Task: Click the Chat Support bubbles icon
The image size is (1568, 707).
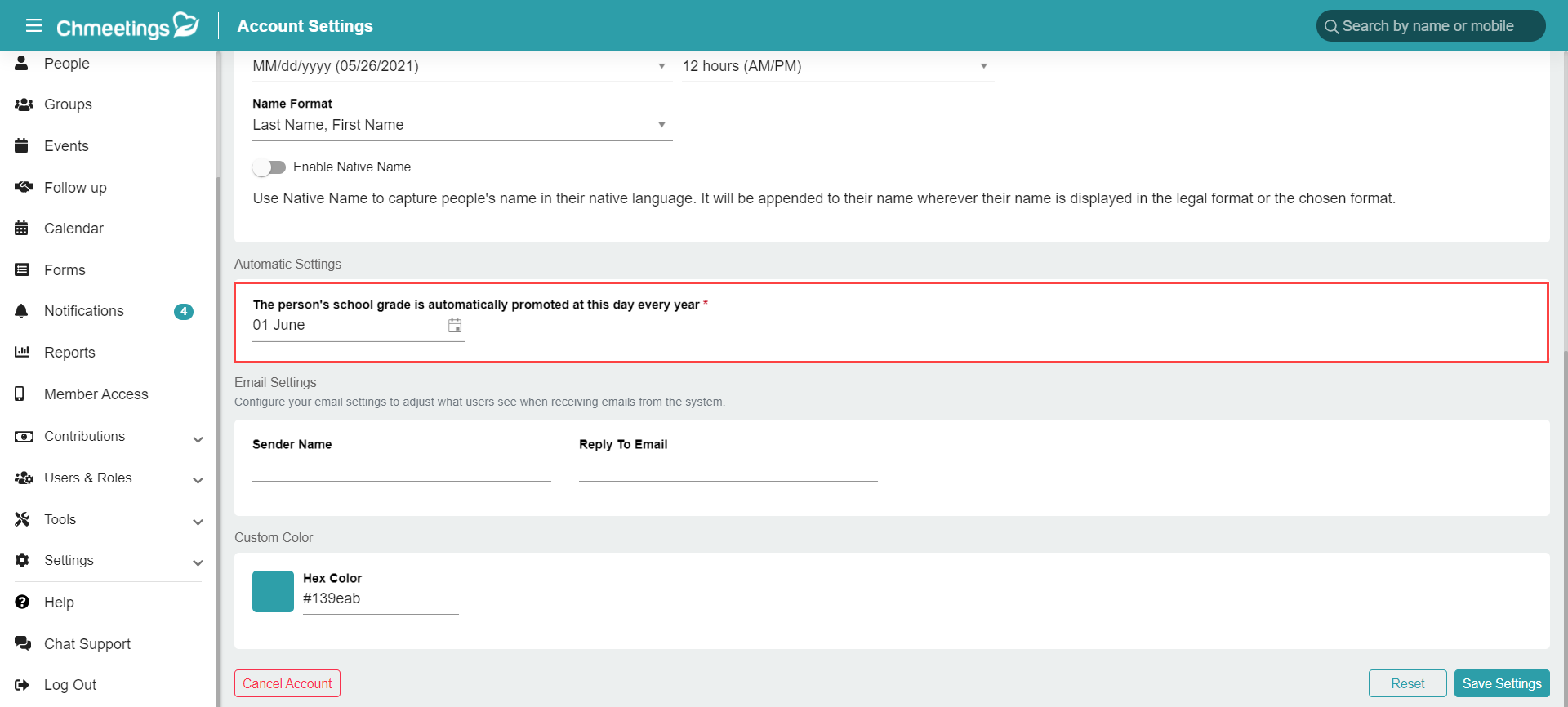Action: [23, 643]
